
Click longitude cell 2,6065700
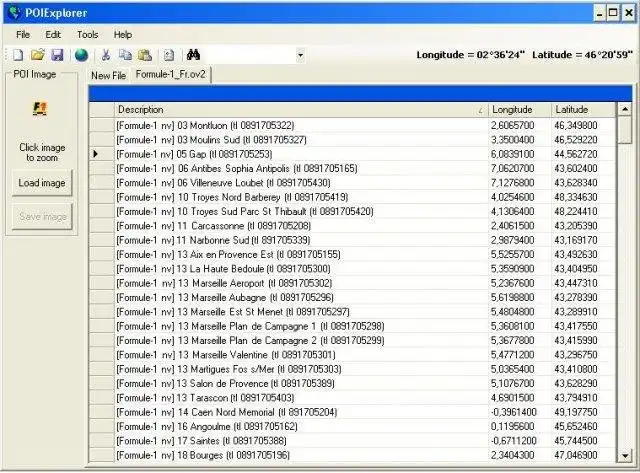tap(520, 125)
